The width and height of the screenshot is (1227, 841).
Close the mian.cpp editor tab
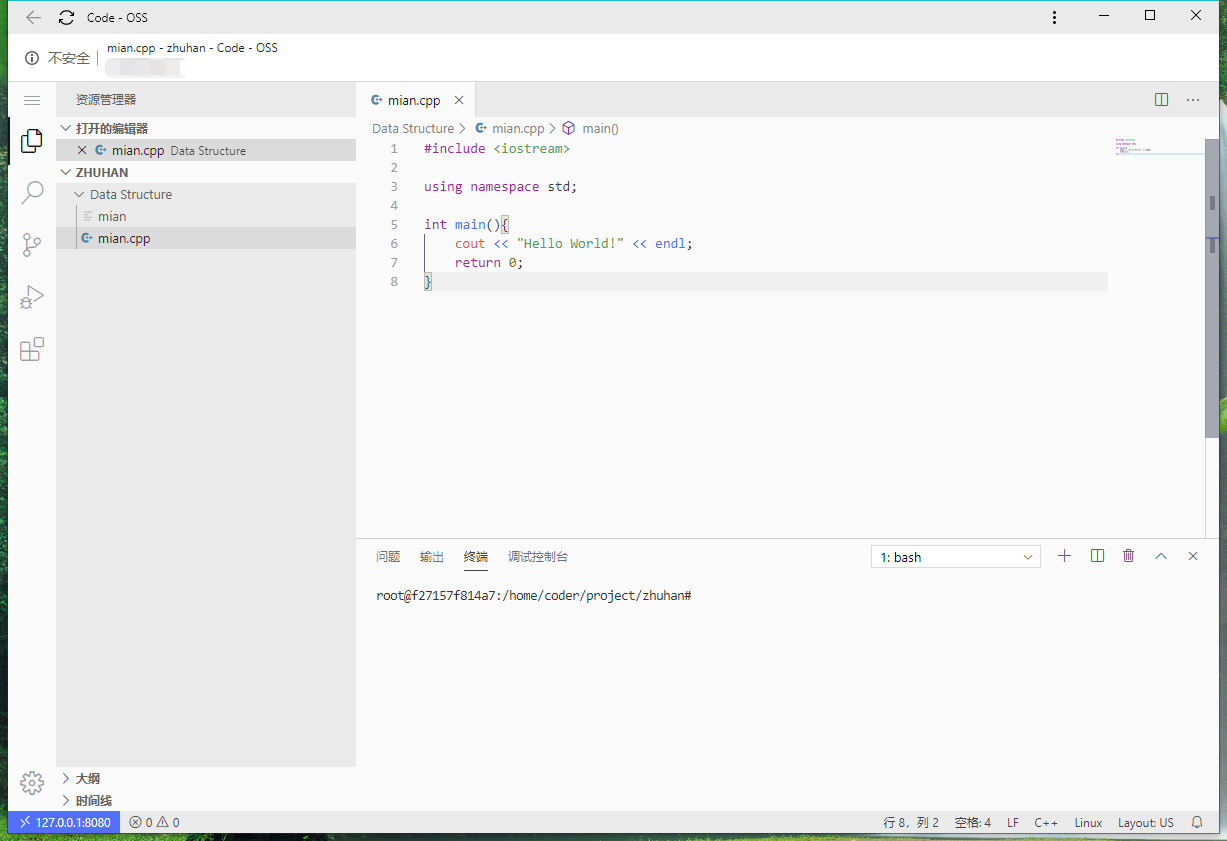[x=459, y=100]
